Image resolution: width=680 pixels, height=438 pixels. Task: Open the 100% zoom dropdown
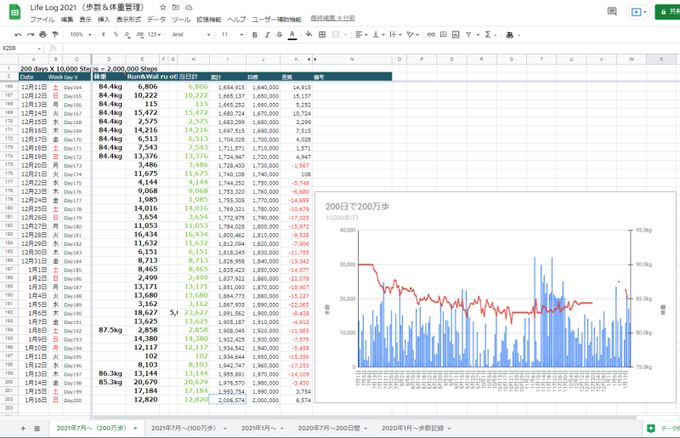tap(81, 34)
